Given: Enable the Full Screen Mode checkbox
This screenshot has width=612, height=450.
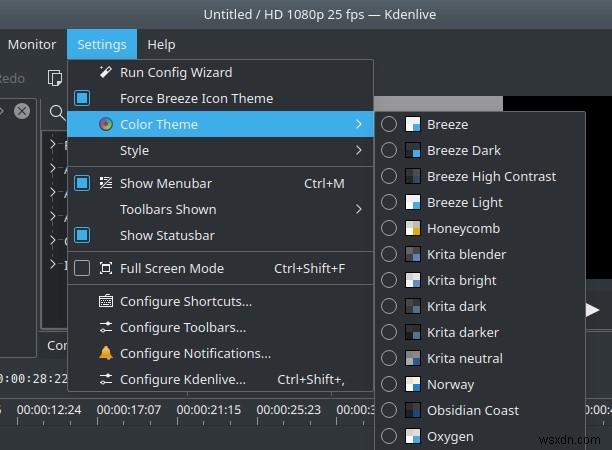Looking at the screenshot, I should click(82, 268).
